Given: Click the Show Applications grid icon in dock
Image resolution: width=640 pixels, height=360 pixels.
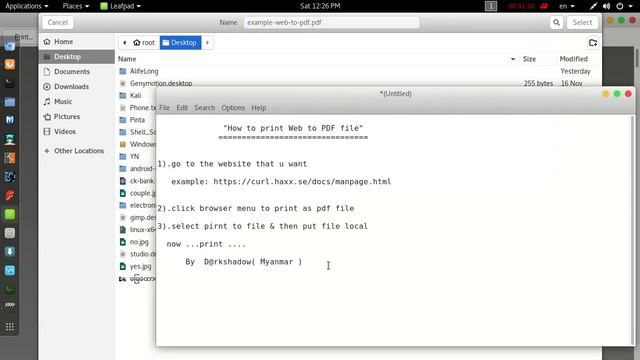Looking at the screenshot, I should tap(10, 327).
